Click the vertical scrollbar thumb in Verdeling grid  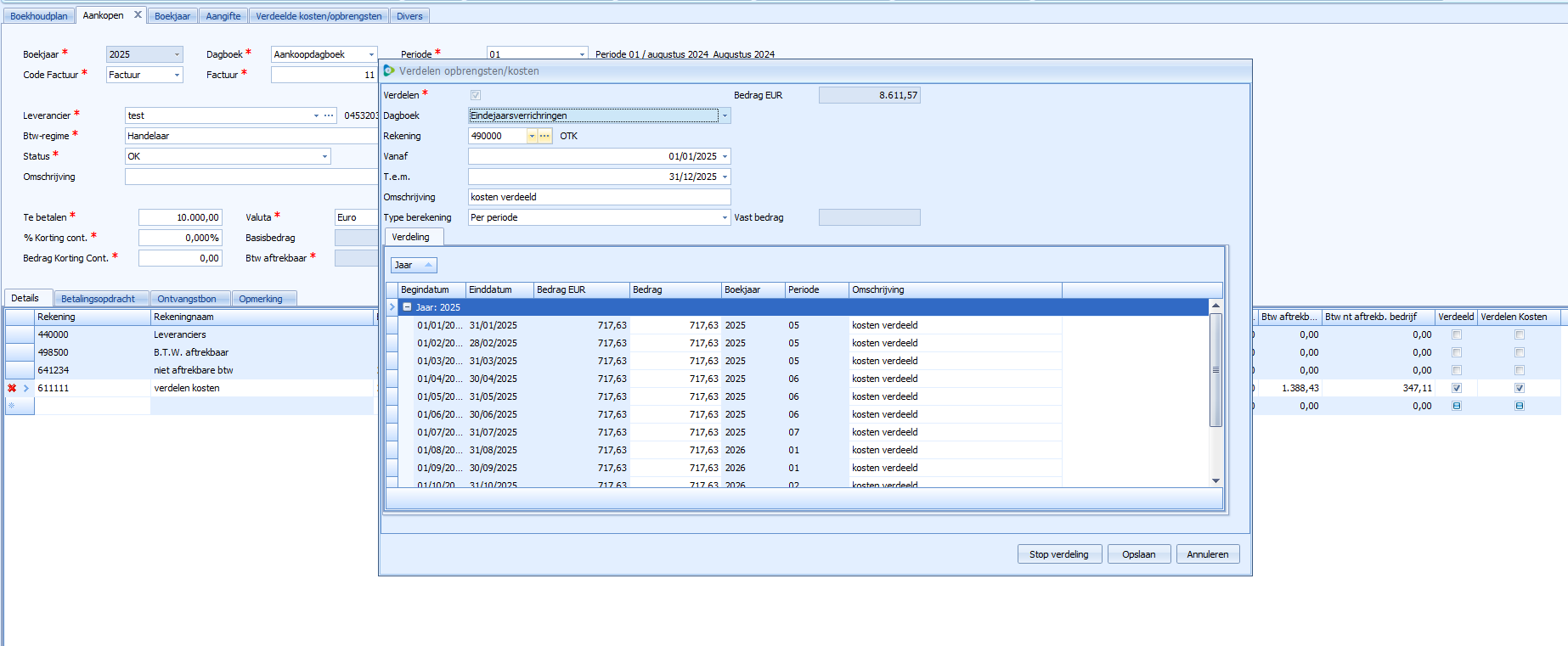pyautogui.click(x=1215, y=369)
